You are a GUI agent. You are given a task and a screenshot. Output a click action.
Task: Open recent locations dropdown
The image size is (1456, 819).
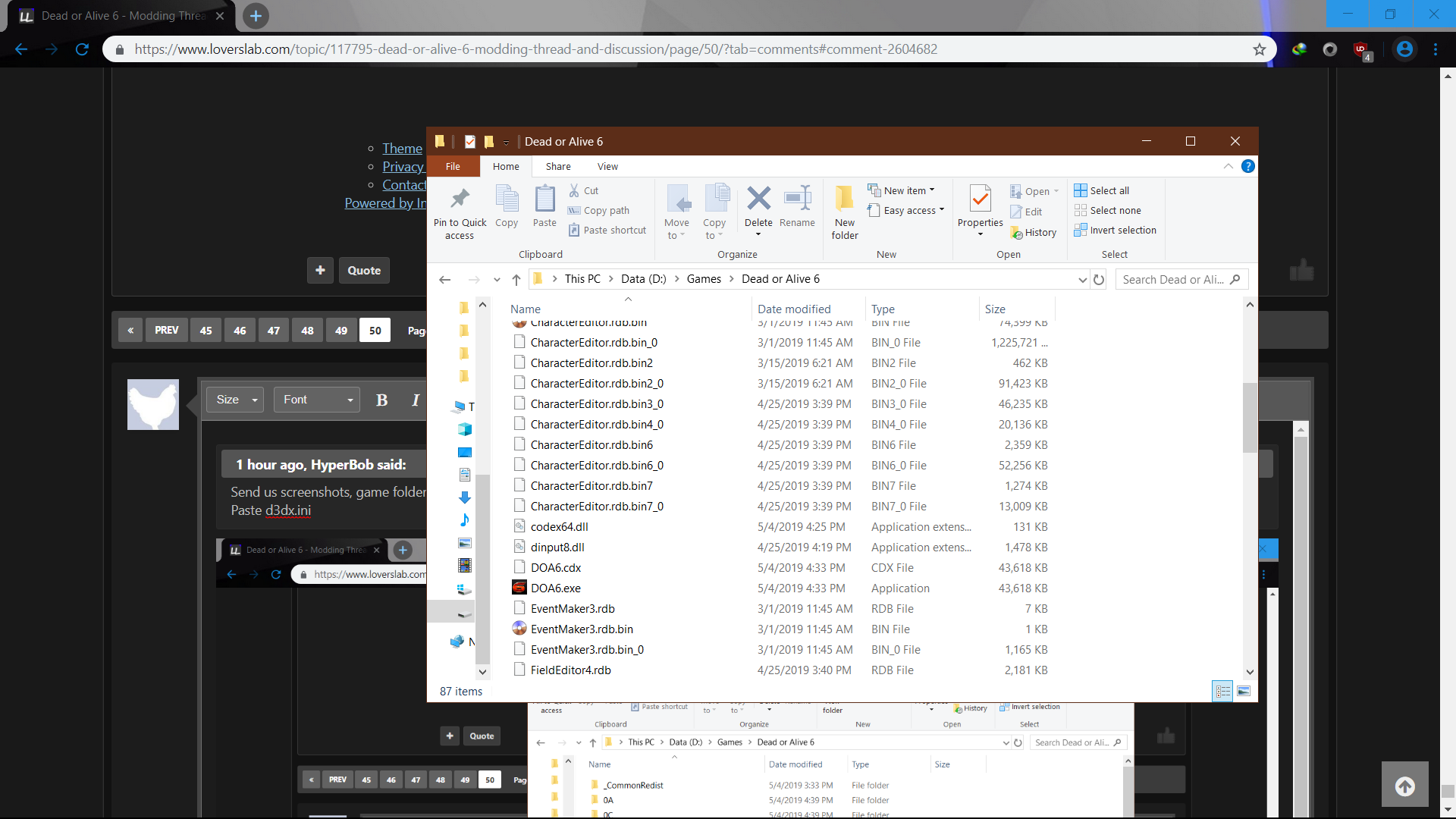[x=497, y=280]
